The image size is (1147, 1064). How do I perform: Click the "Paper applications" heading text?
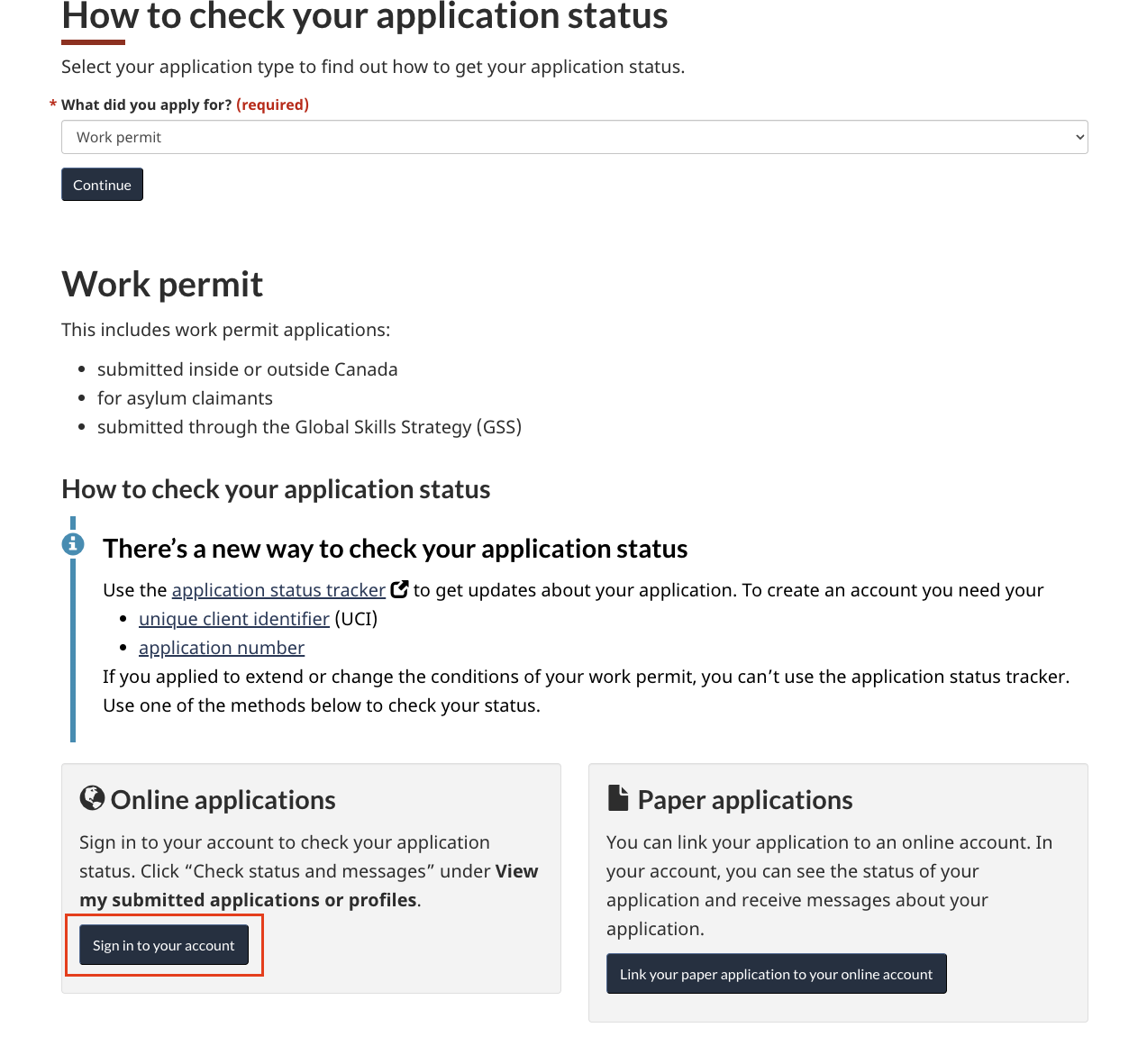[744, 800]
